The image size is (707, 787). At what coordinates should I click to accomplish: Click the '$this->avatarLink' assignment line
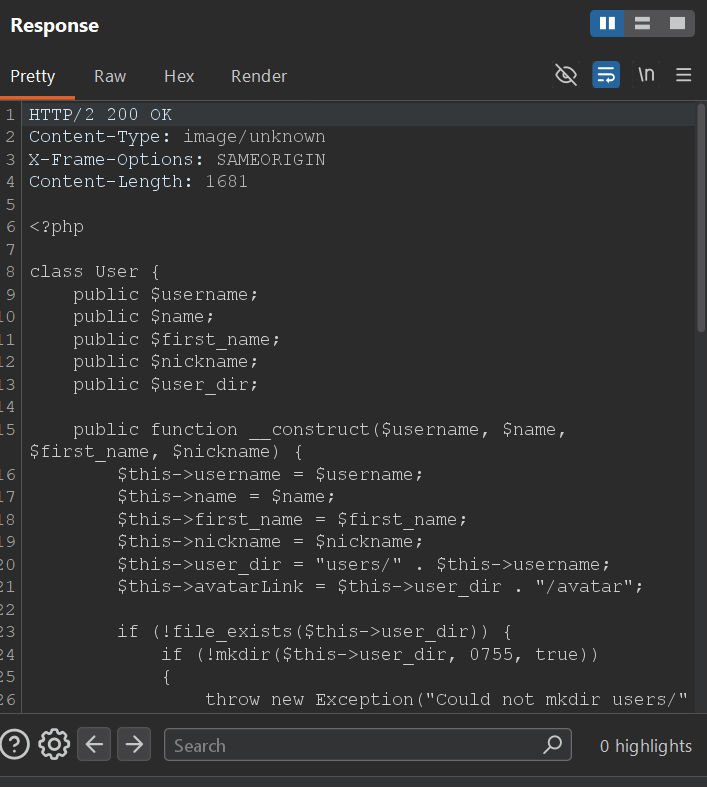pyautogui.click(x=380, y=587)
